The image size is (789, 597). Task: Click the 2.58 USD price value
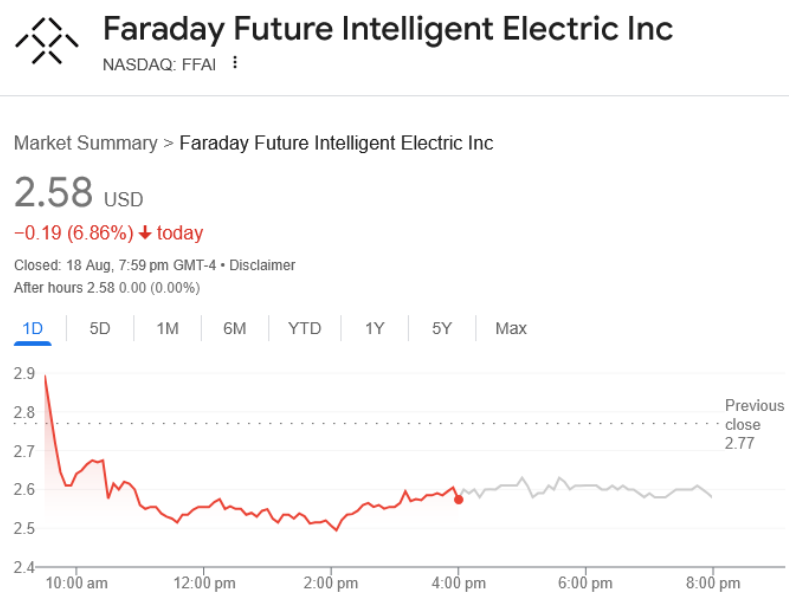coord(54,192)
